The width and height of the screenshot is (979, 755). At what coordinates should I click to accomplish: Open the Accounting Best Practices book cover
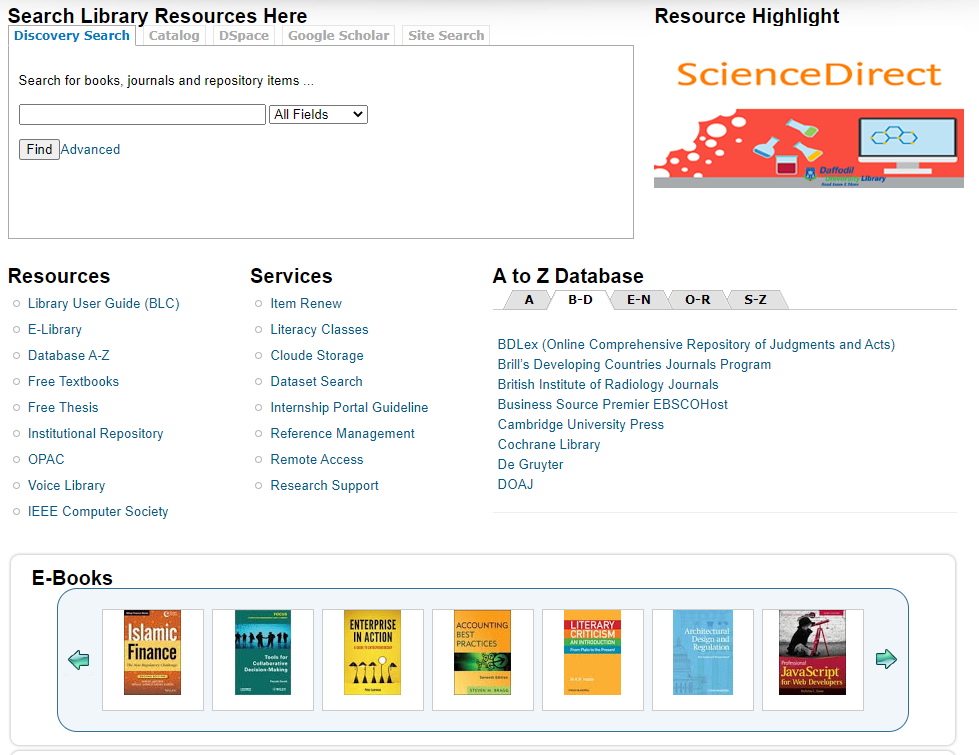(x=483, y=653)
